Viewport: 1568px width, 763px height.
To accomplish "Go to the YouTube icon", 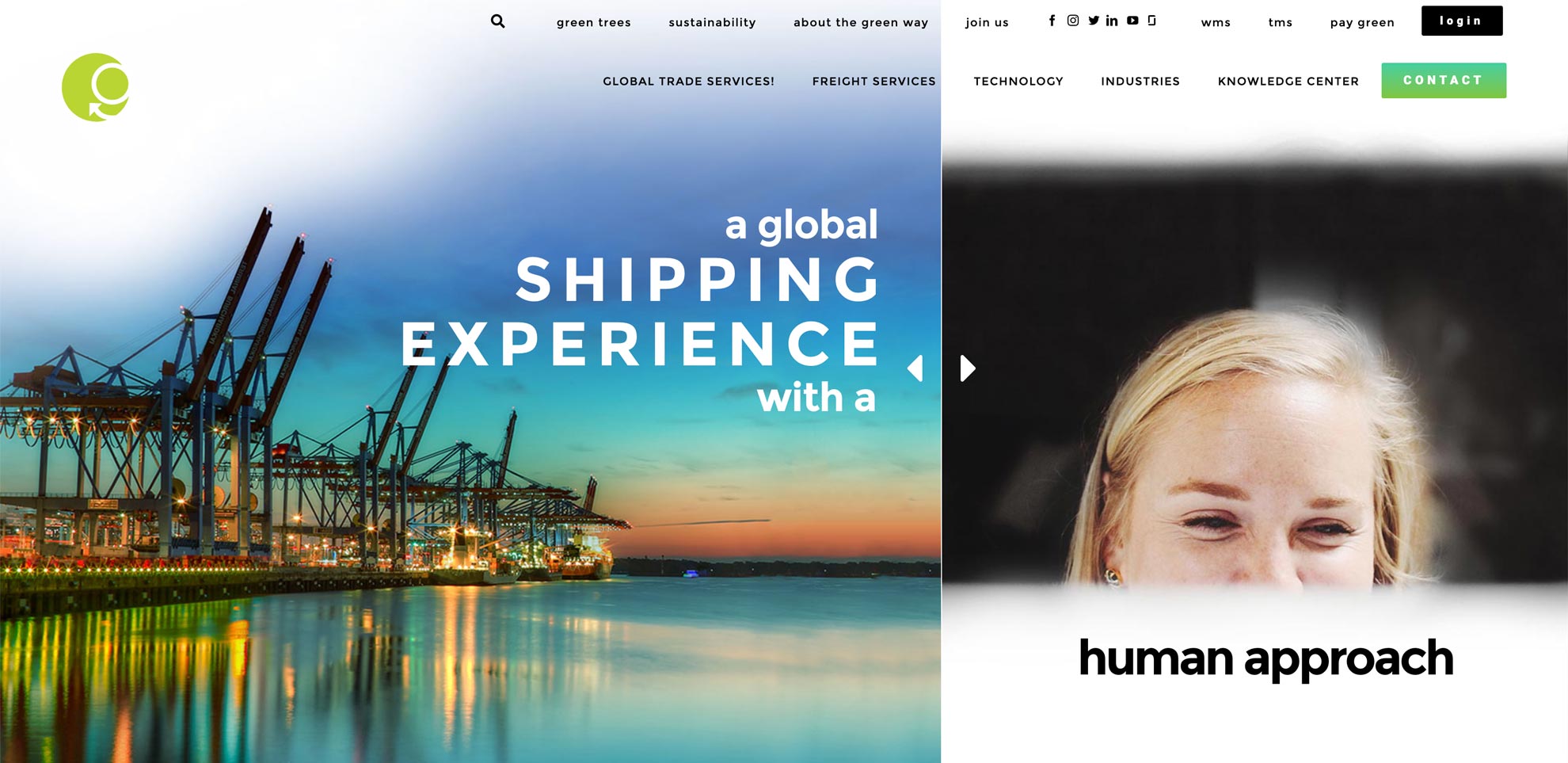I will point(1132,21).
